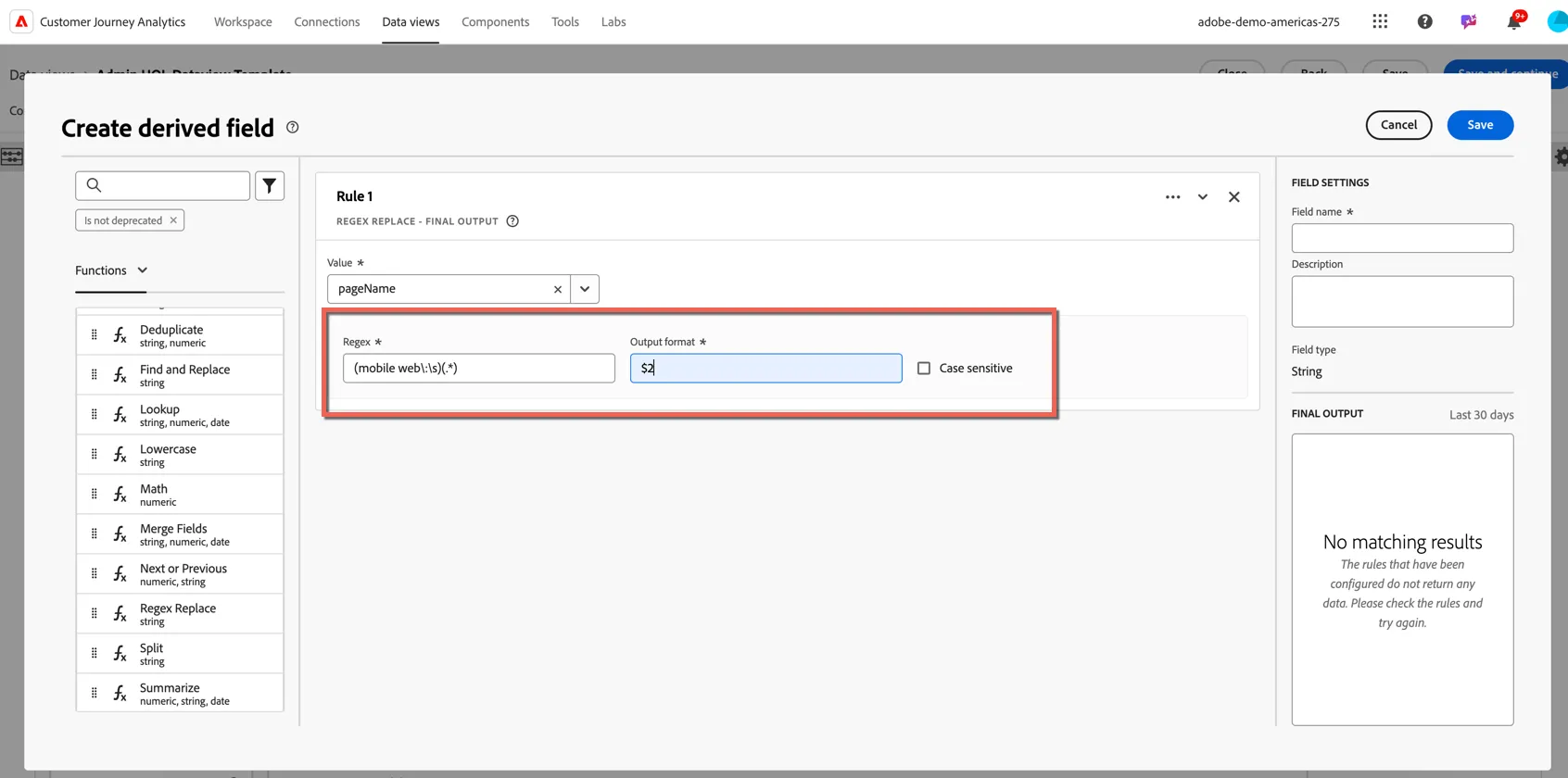
Task: Focus the function search field
Action: 162,186
